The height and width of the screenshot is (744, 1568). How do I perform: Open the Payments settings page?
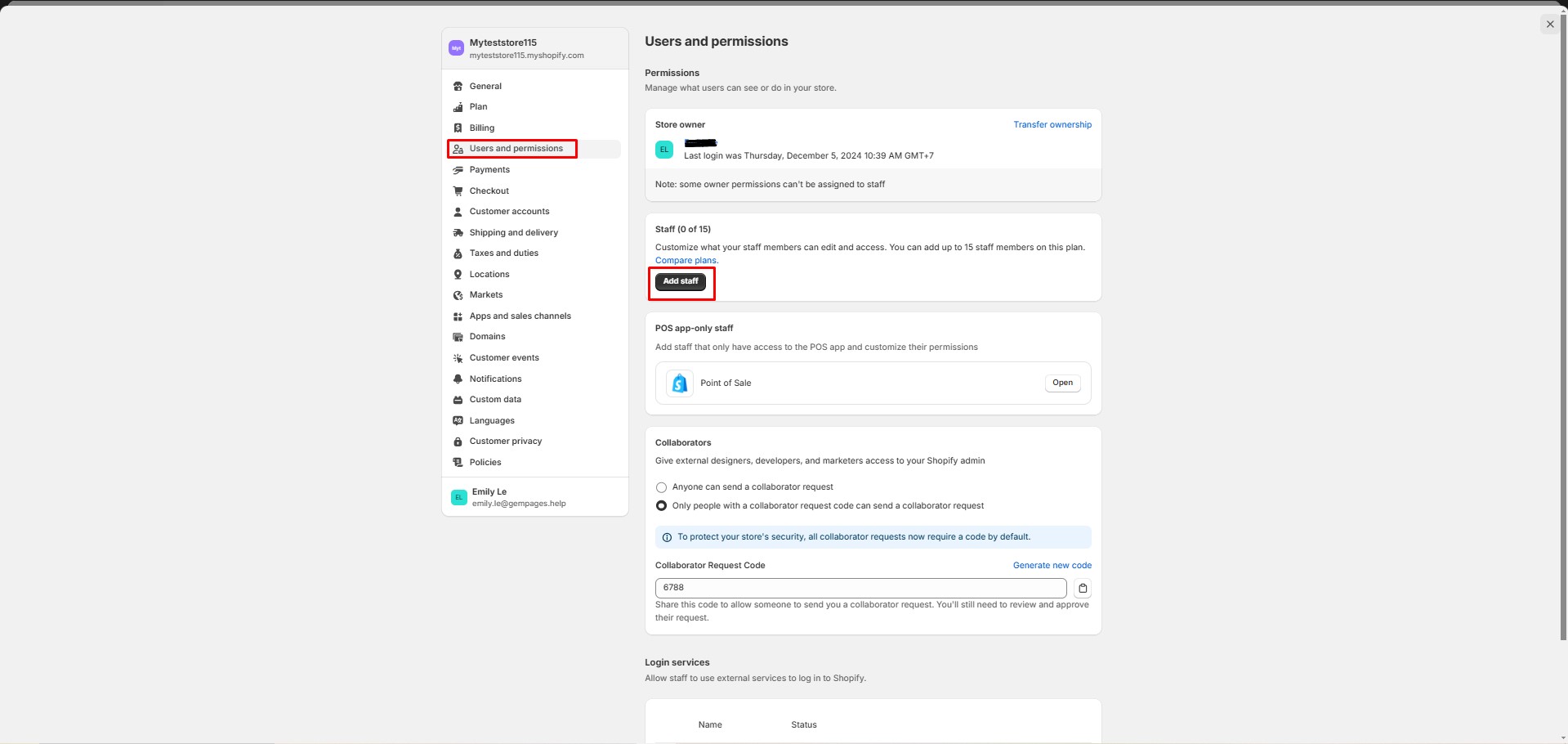pyautogui.click(x=489, y=170)
